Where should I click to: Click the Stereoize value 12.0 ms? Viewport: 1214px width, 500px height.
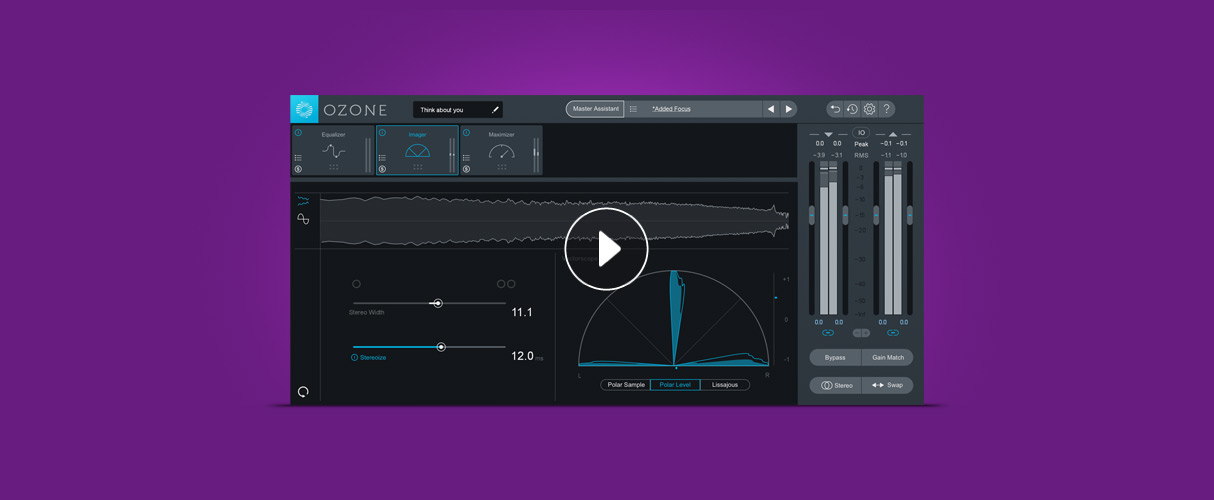tap(527, 356)
